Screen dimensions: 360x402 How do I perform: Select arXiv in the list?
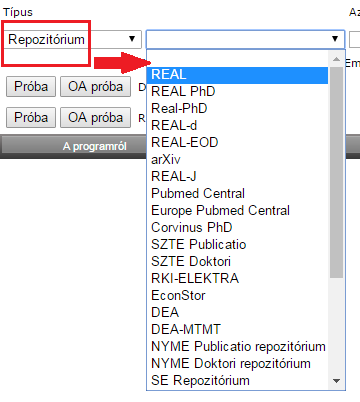coord(237,159)
